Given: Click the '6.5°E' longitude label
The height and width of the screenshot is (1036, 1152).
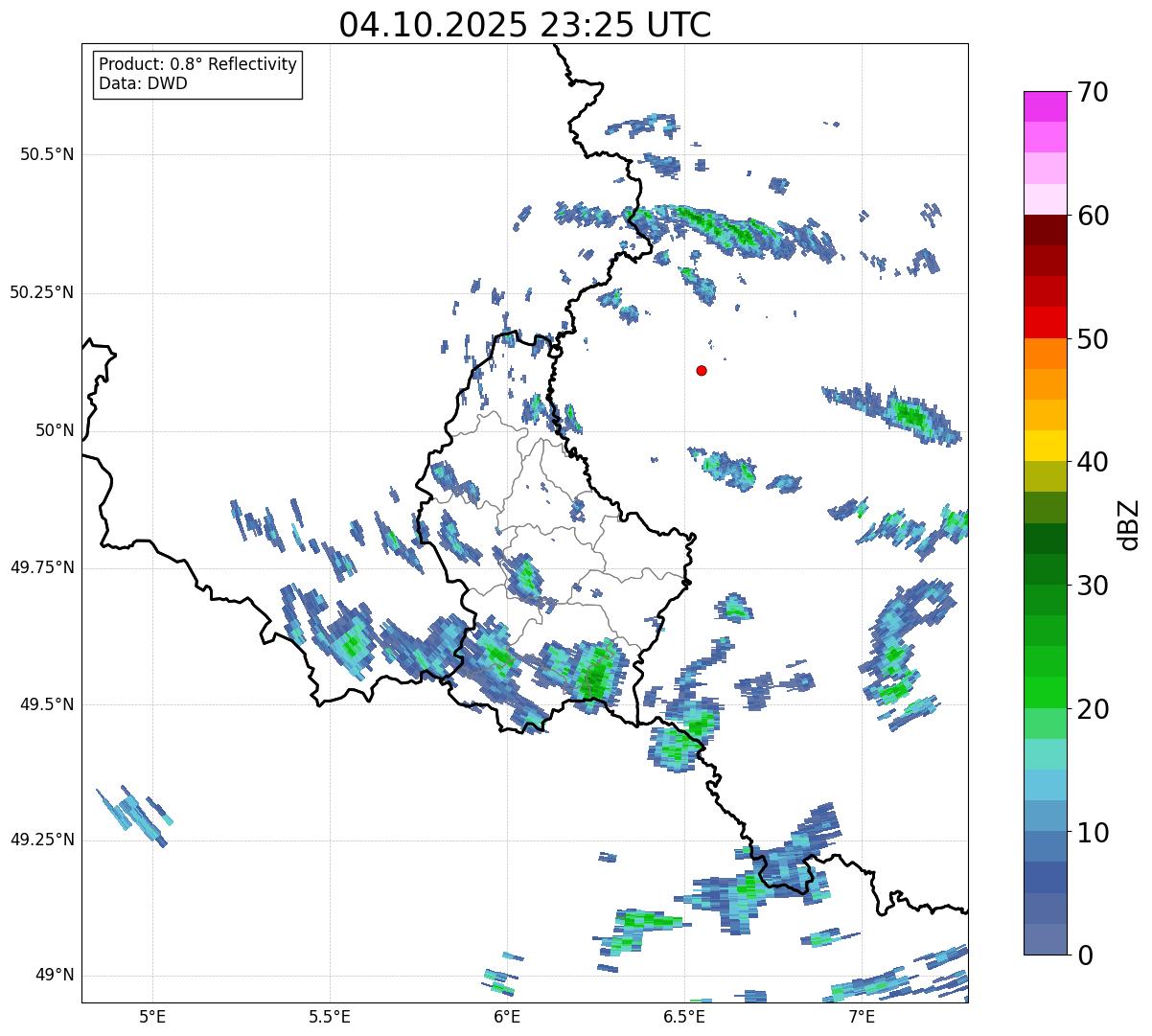Looking at the screenshot, I should pyautogui.click(x=684, y=1016).
